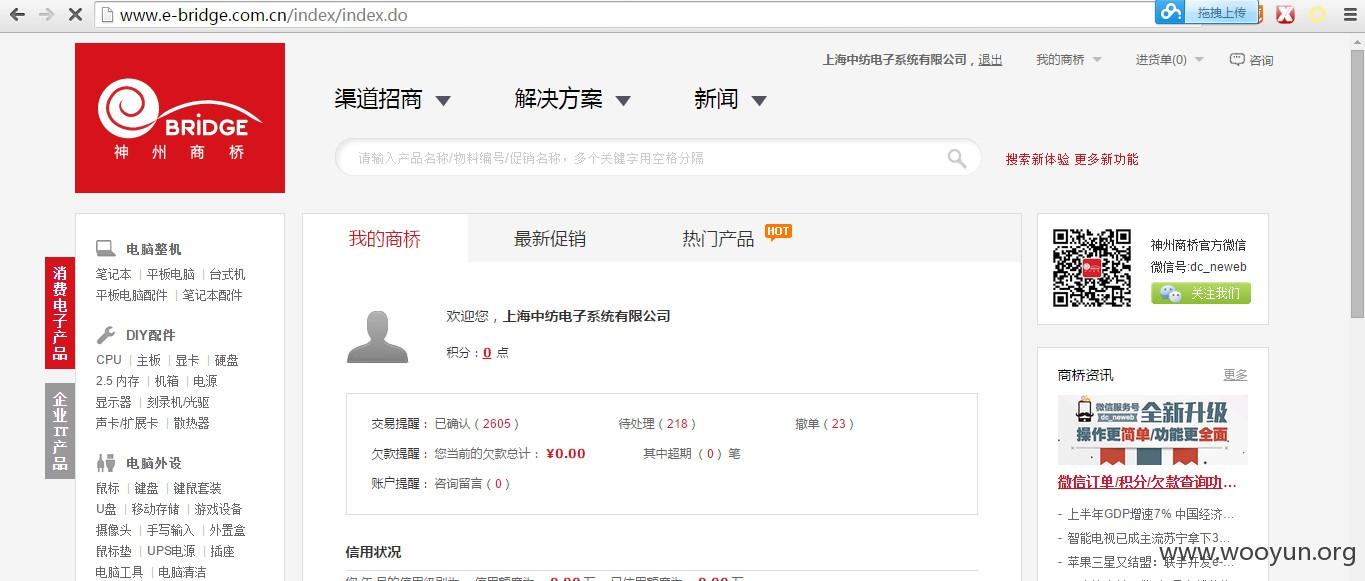The width and height of the screenshot is (1365, 581).
Task: Click 拖拽上传 upload button
Action: point(1221,12)
